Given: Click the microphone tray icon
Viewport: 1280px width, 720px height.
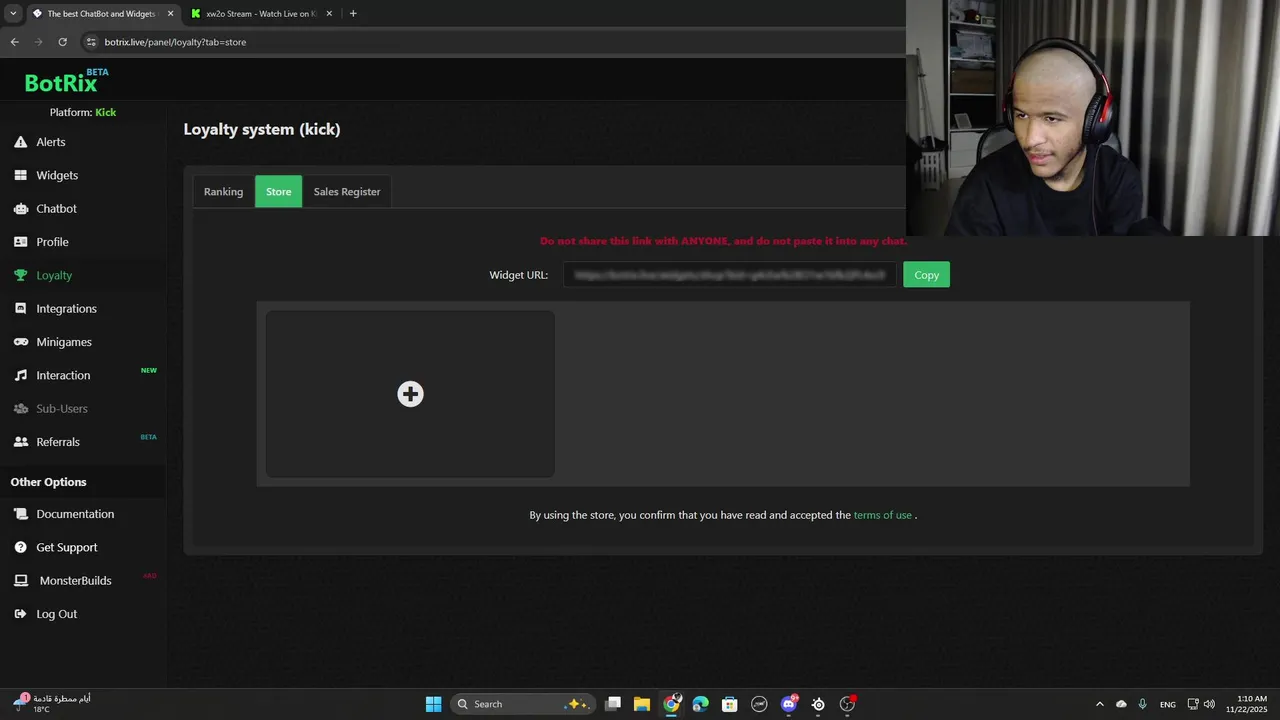Looking at the screenshot, I should click(x=1142, y=704).
